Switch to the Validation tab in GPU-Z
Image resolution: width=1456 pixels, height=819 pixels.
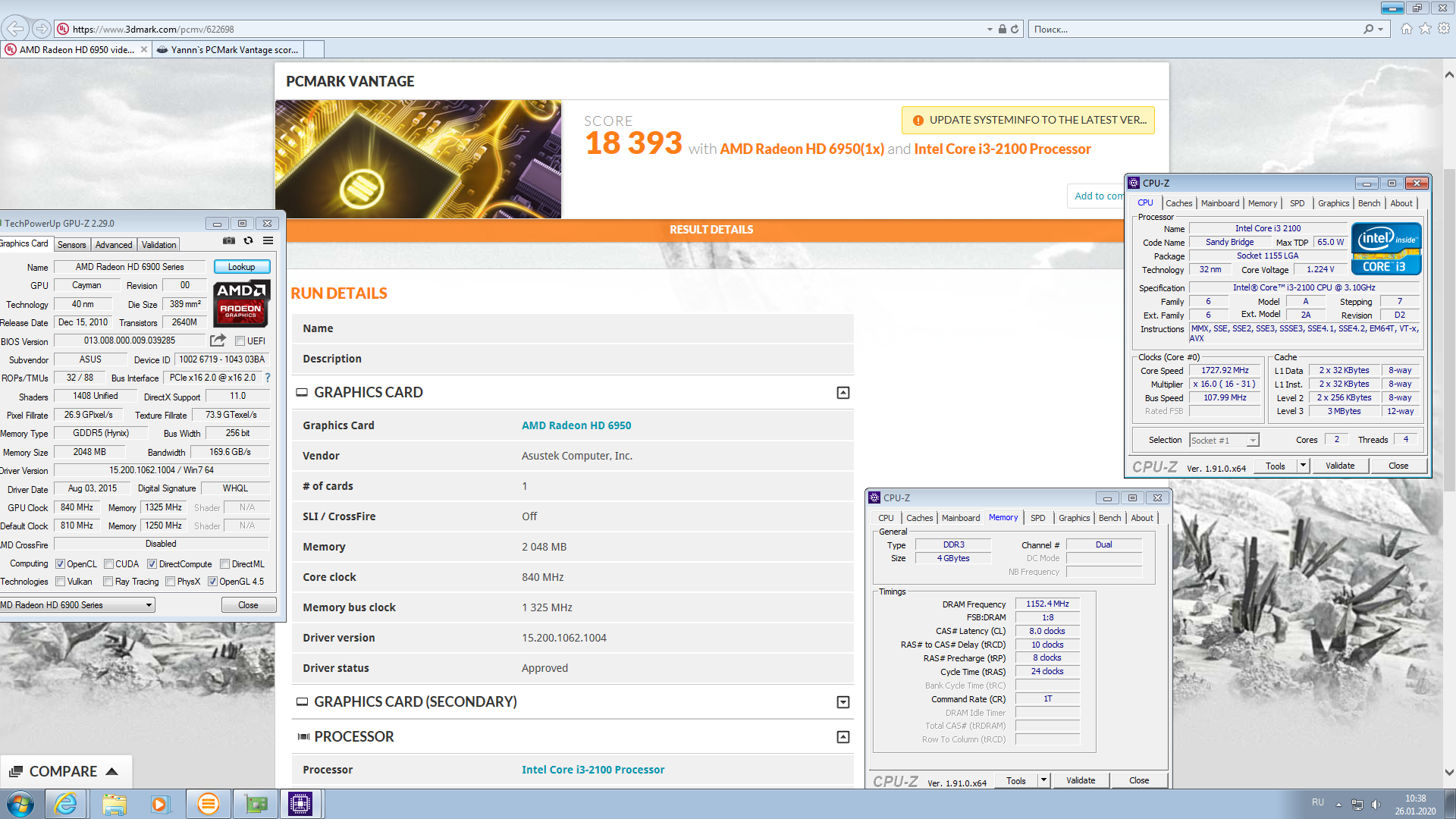coord(159,245)
